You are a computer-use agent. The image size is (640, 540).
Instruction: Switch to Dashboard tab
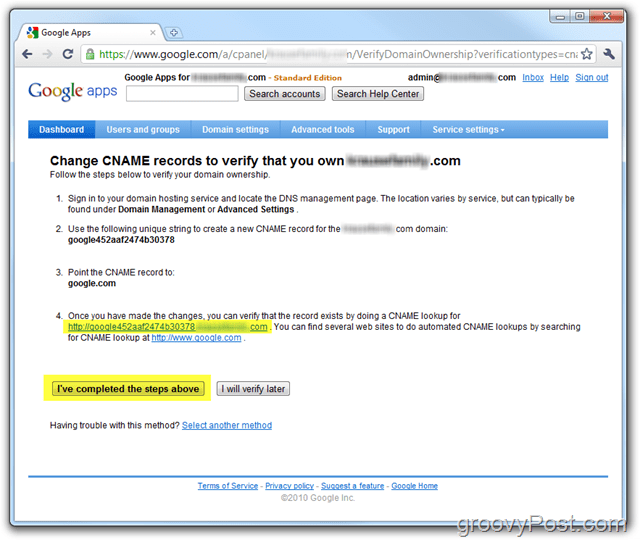point(62,129)
